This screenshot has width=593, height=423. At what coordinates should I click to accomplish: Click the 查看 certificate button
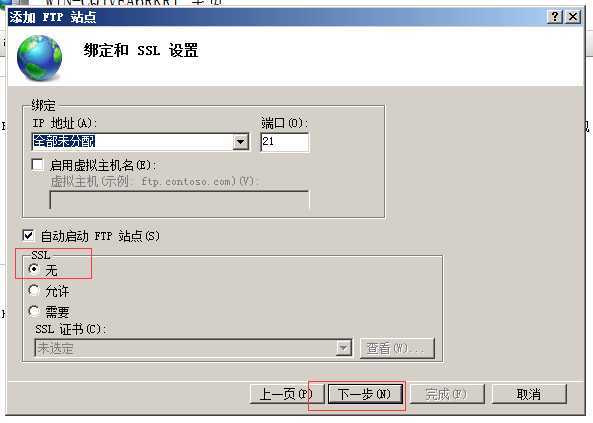click(397, 348)
